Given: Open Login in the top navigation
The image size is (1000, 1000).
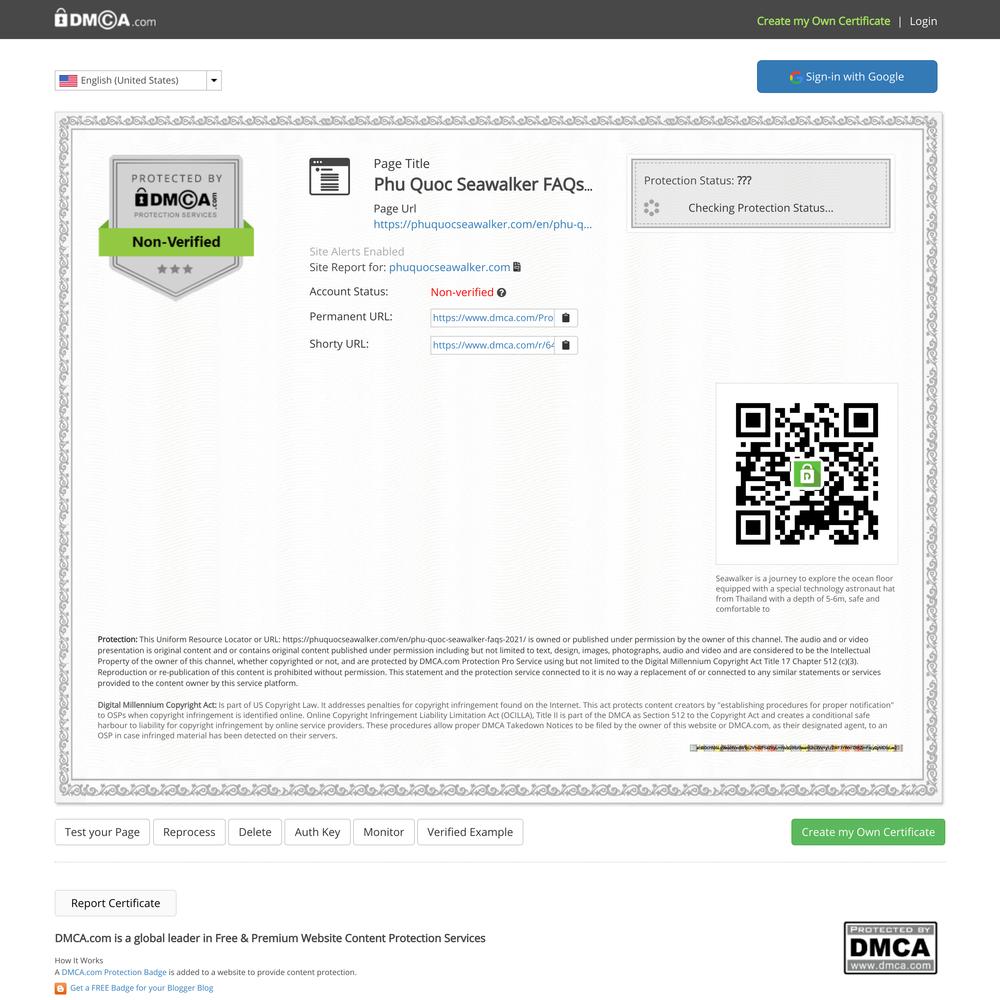Looking at the screenshot, I should [x=923, y=21].
